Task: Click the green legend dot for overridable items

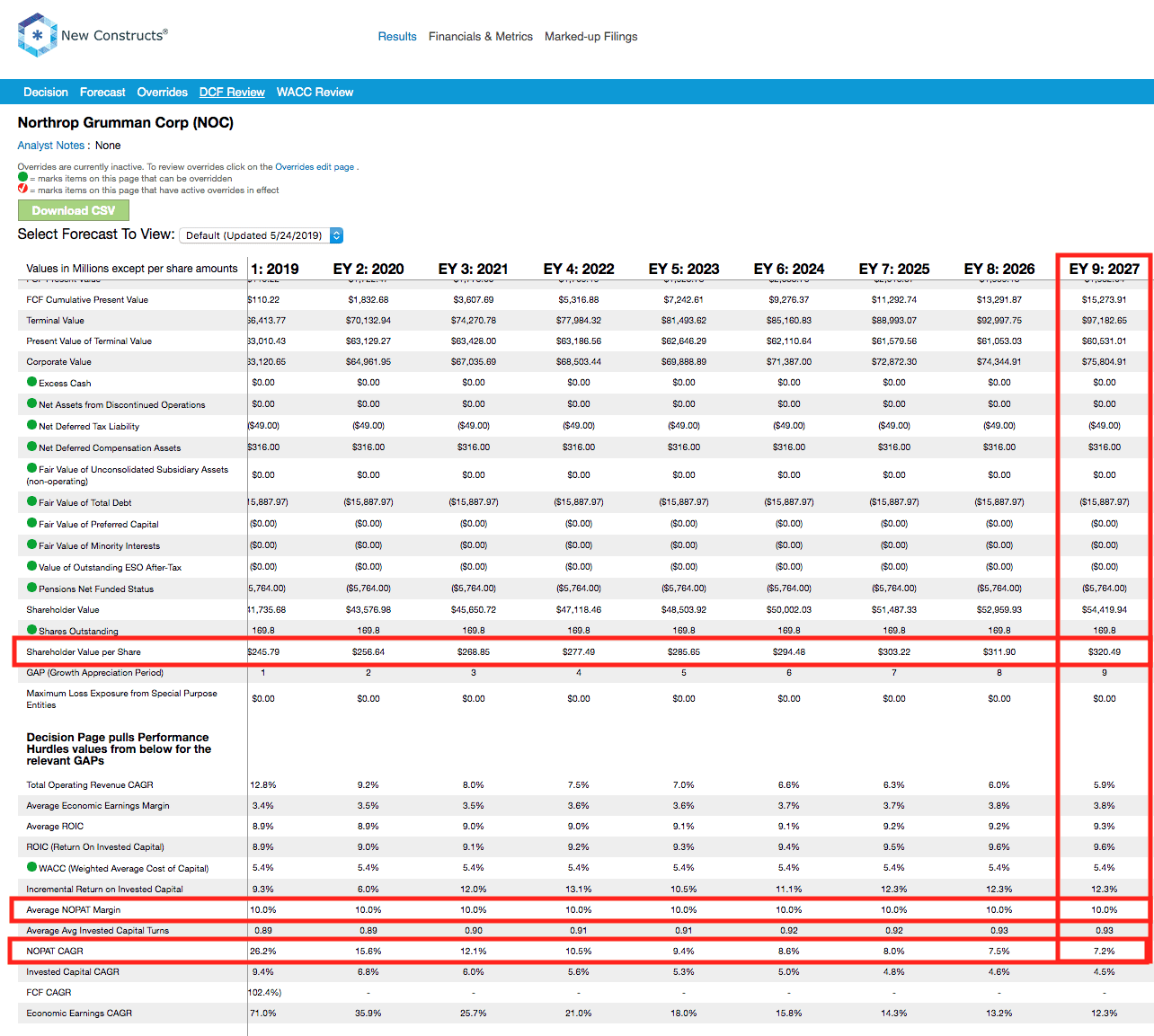Action: [x=22, y=177]
